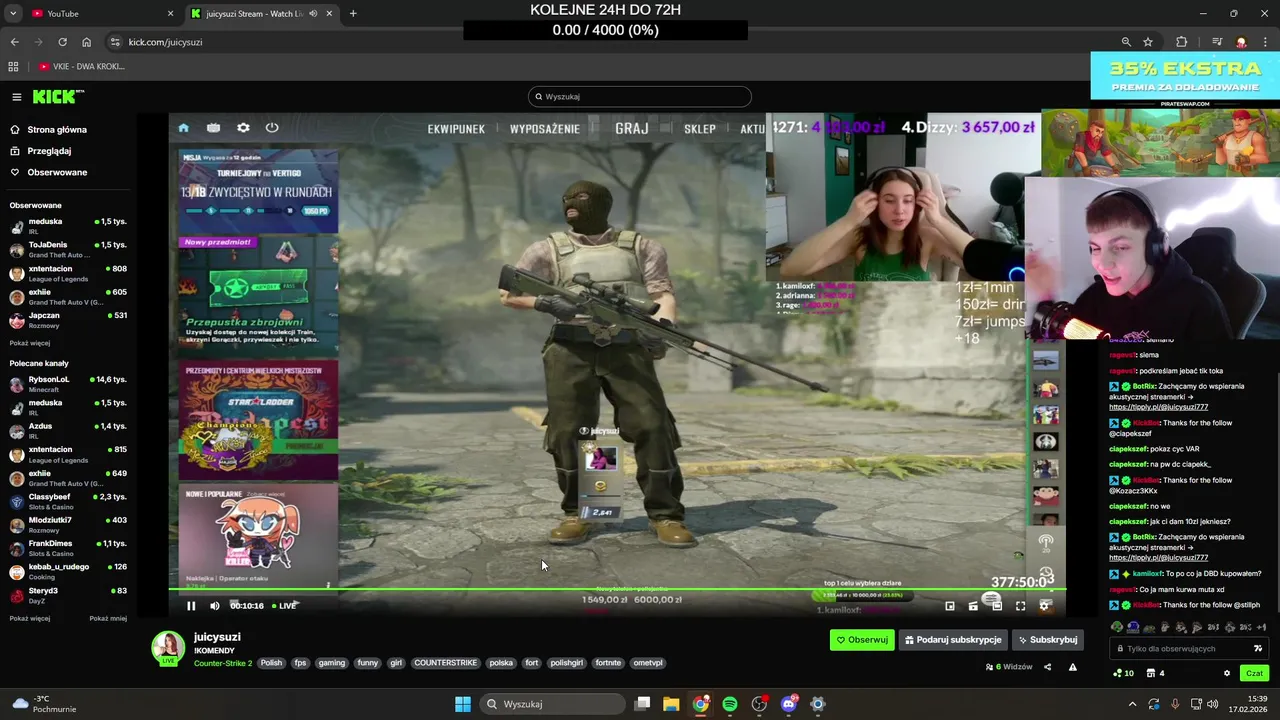Click the Wyszukaj Kick search box
The image size is (1280, 720).
[x=640, y=97]
